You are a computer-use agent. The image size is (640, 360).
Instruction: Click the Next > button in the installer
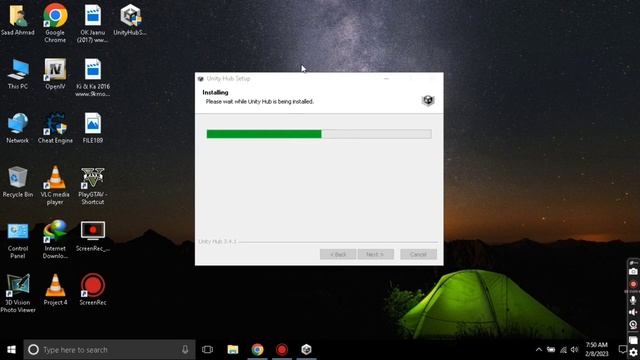376,254
